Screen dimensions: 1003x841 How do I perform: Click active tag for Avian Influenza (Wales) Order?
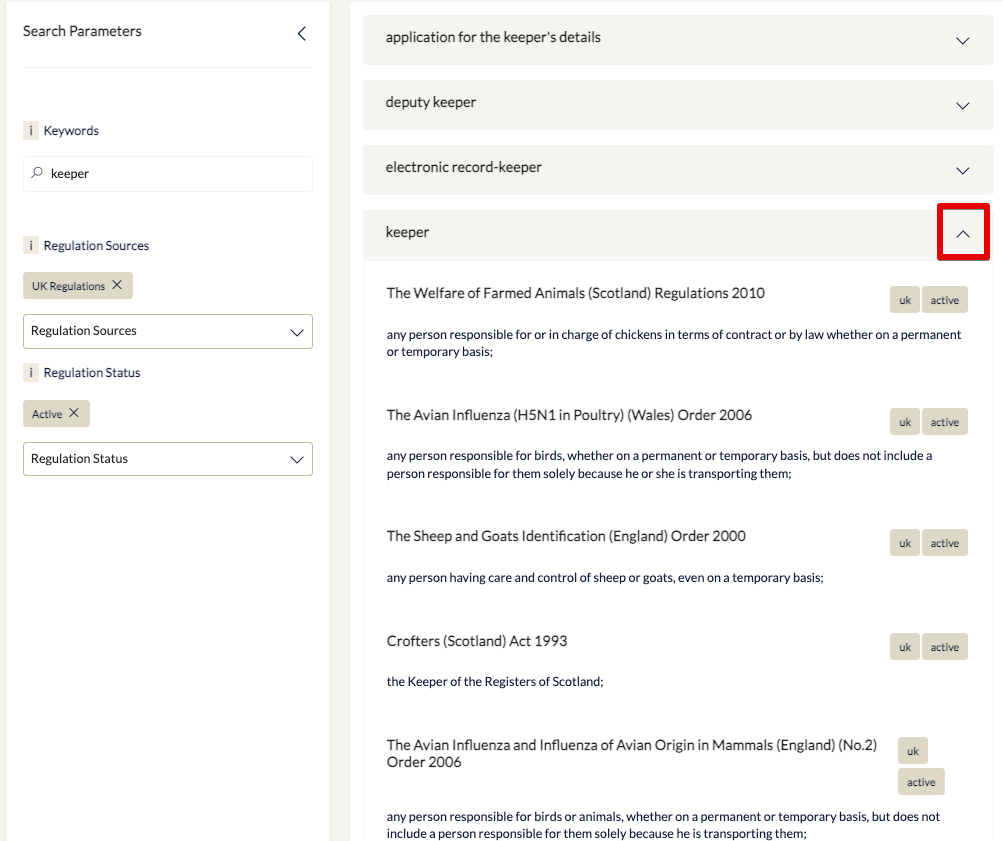pyautogui.click(x=944, y=422)
